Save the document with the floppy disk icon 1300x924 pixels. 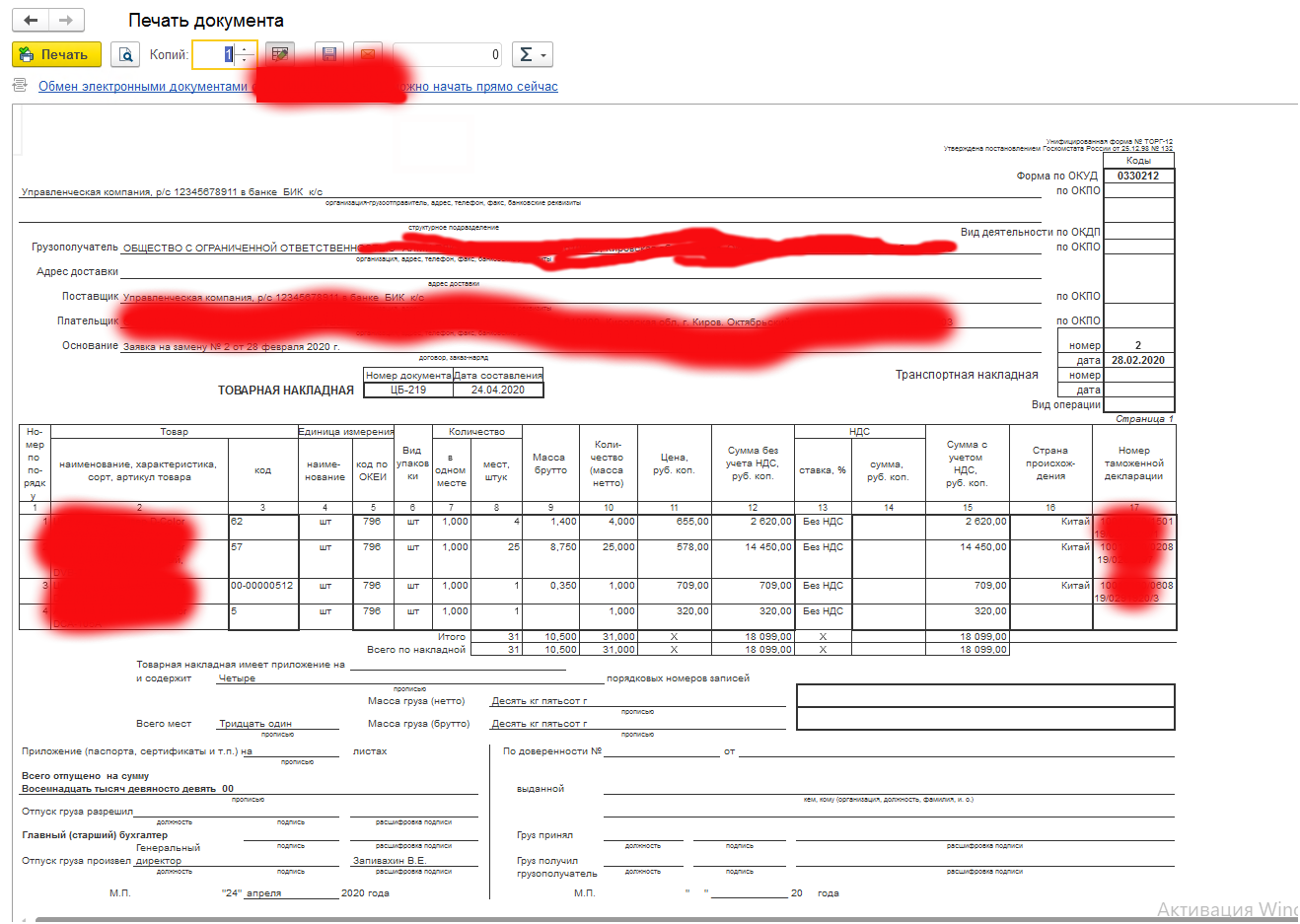[x=329, y=54]
